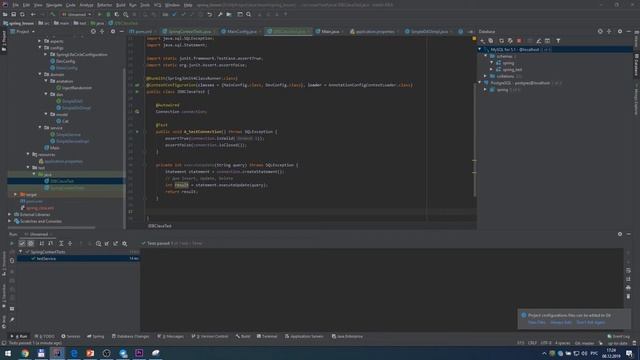The image size is (640, 360).
Task: Click the Undo arrow in the toolbar
Action: pos(209,14)
